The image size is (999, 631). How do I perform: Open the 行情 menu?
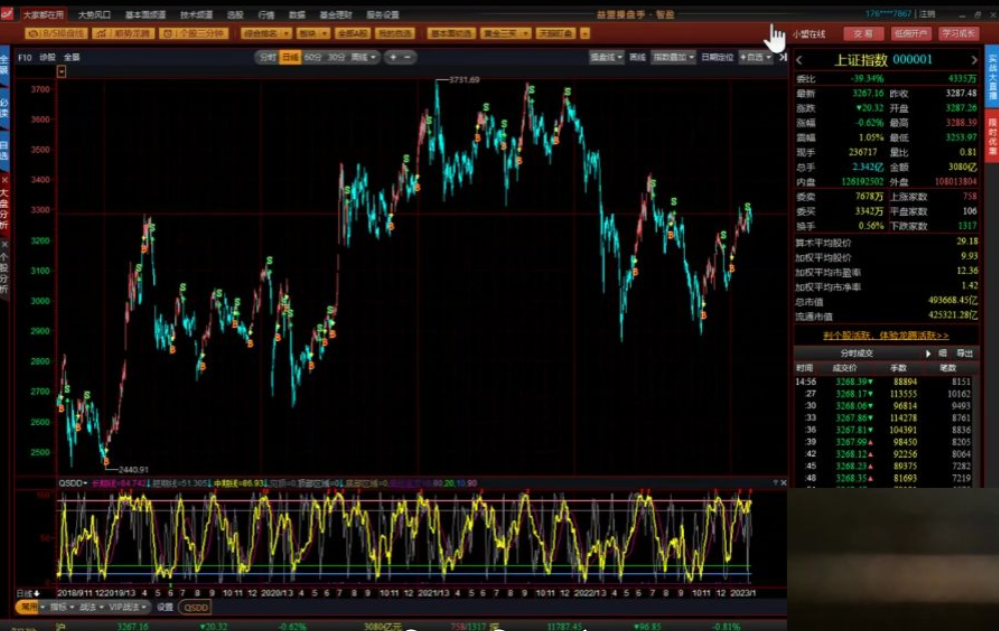pyautogui.click(x=266, y=14)
